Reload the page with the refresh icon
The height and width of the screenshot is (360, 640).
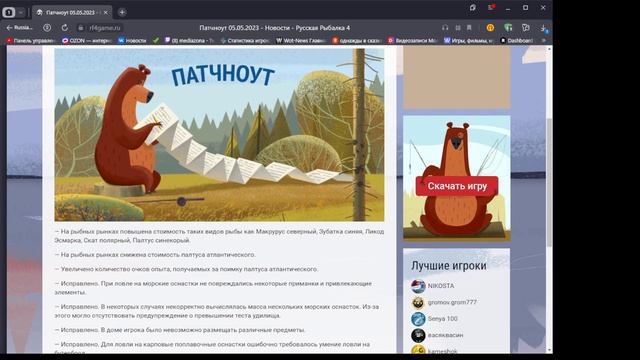point(64,28)
